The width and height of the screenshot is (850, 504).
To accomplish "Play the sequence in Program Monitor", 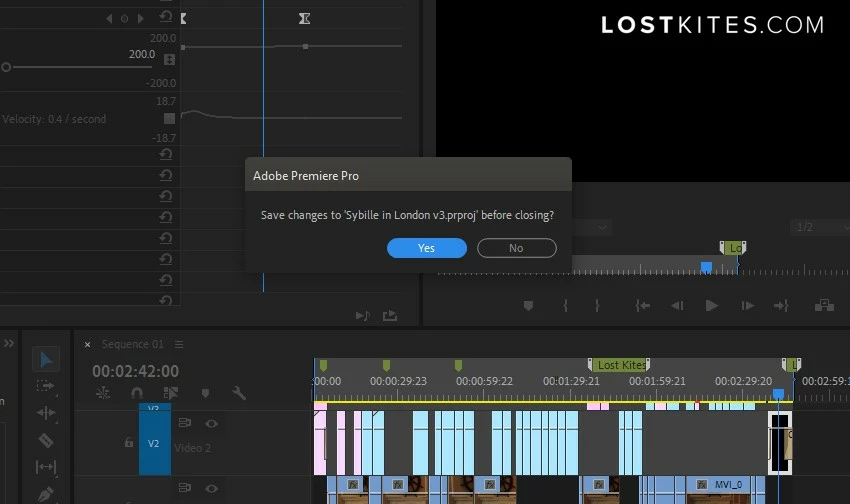I will 712,306.
